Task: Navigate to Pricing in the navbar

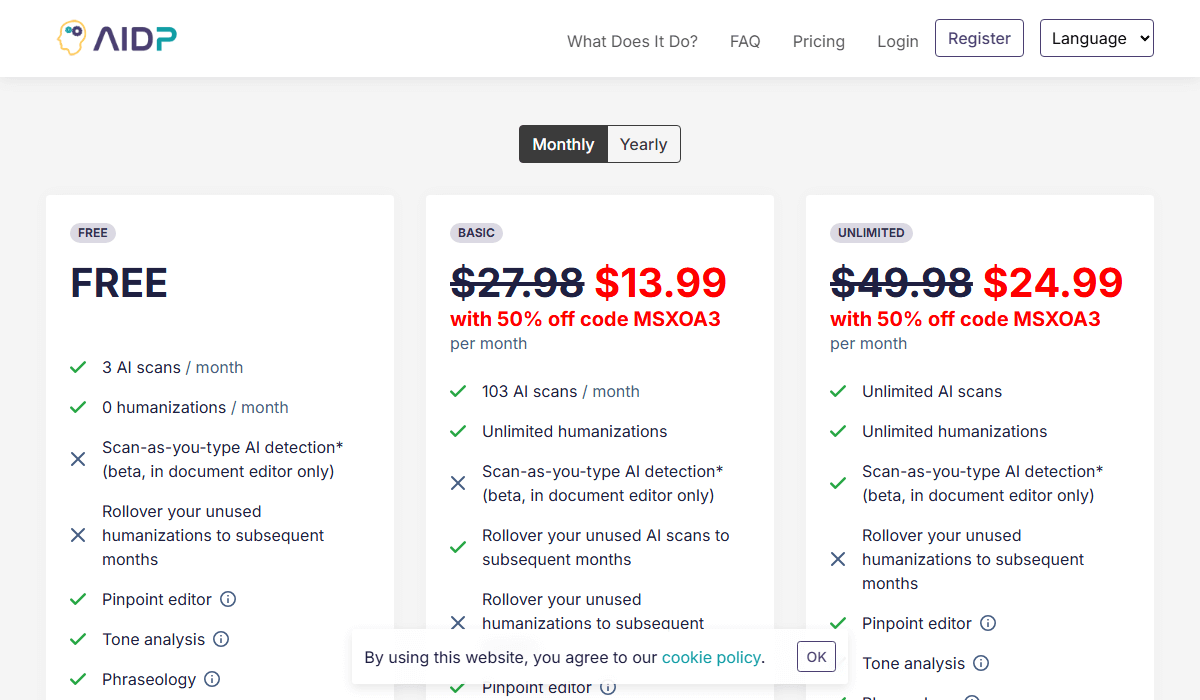Action: (x=818, y=41)
